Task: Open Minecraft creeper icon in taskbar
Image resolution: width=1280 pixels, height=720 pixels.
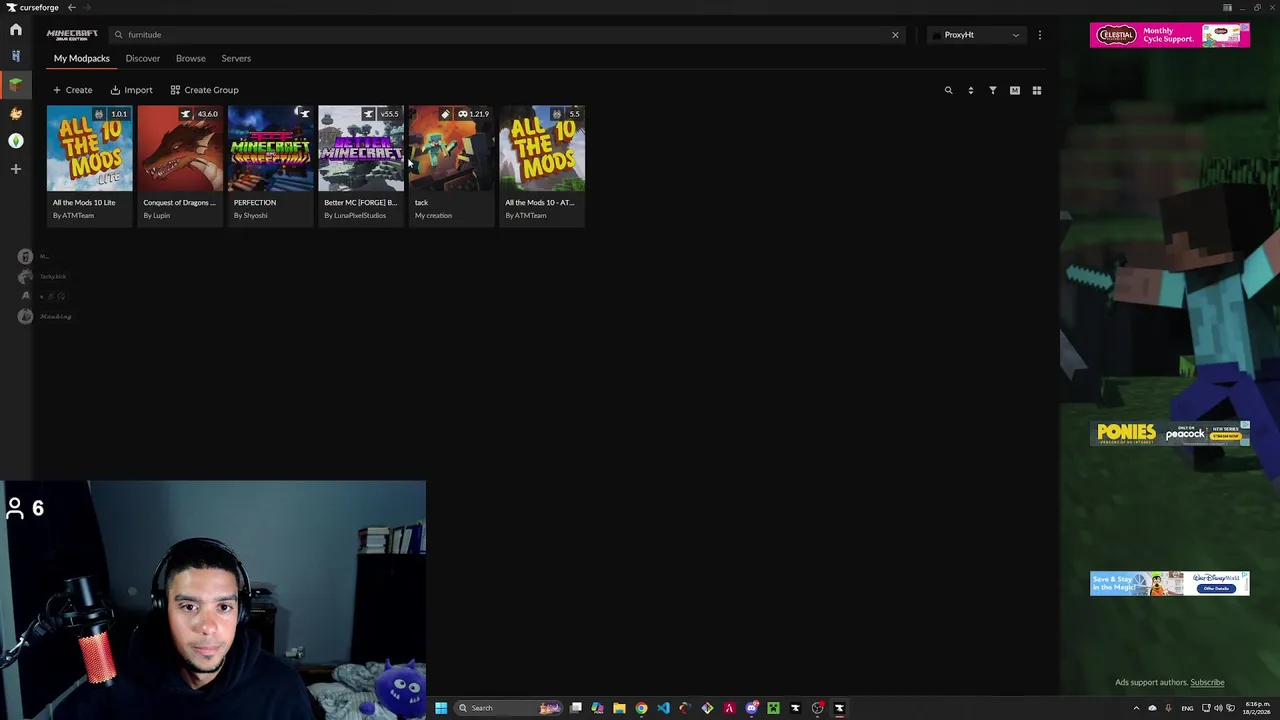Action: coord(773,708)
